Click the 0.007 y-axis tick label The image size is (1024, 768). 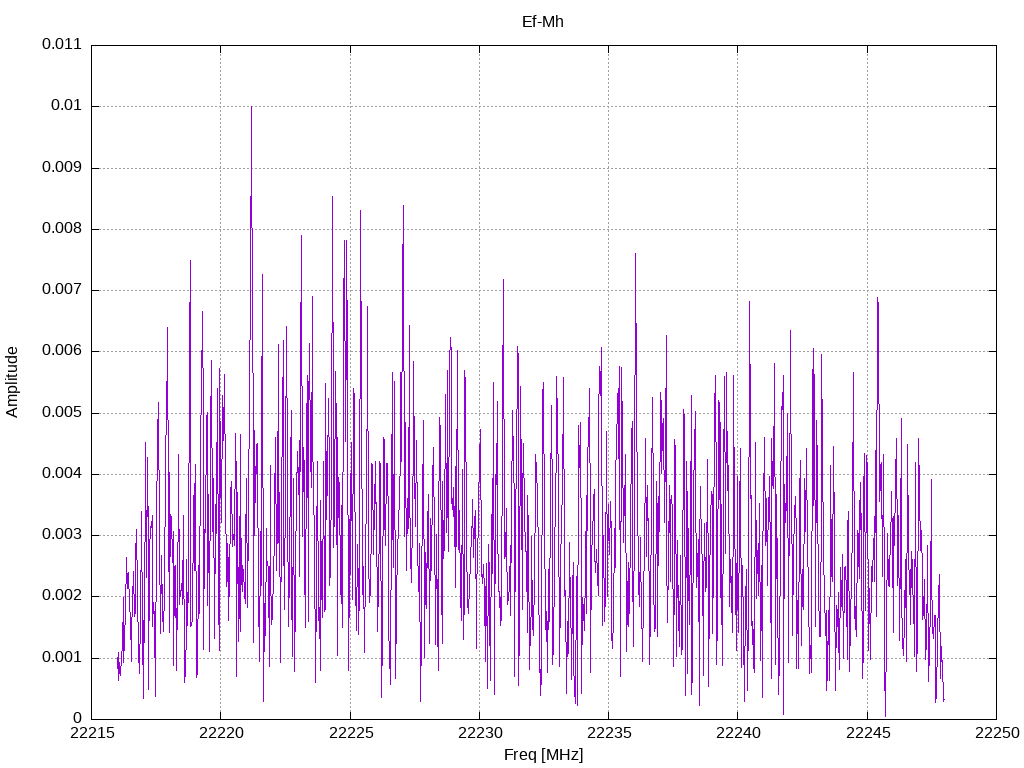[61, 290]
